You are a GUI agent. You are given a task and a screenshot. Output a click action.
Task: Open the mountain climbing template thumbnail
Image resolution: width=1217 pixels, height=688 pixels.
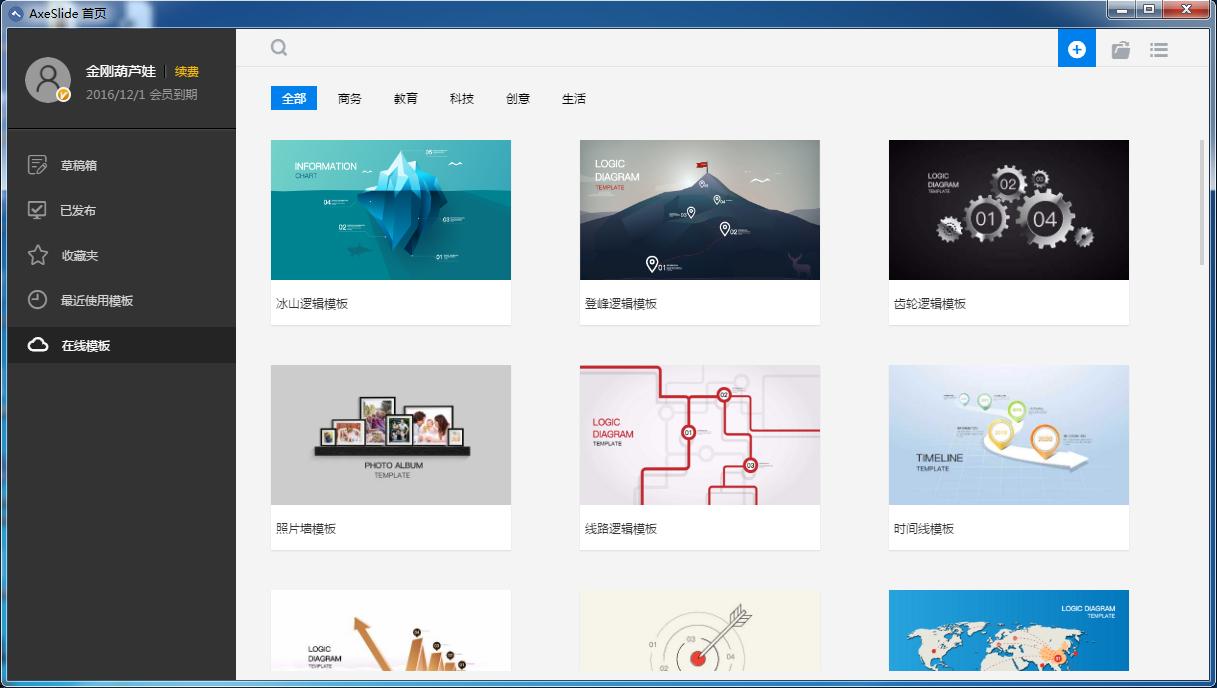[700, 210]
